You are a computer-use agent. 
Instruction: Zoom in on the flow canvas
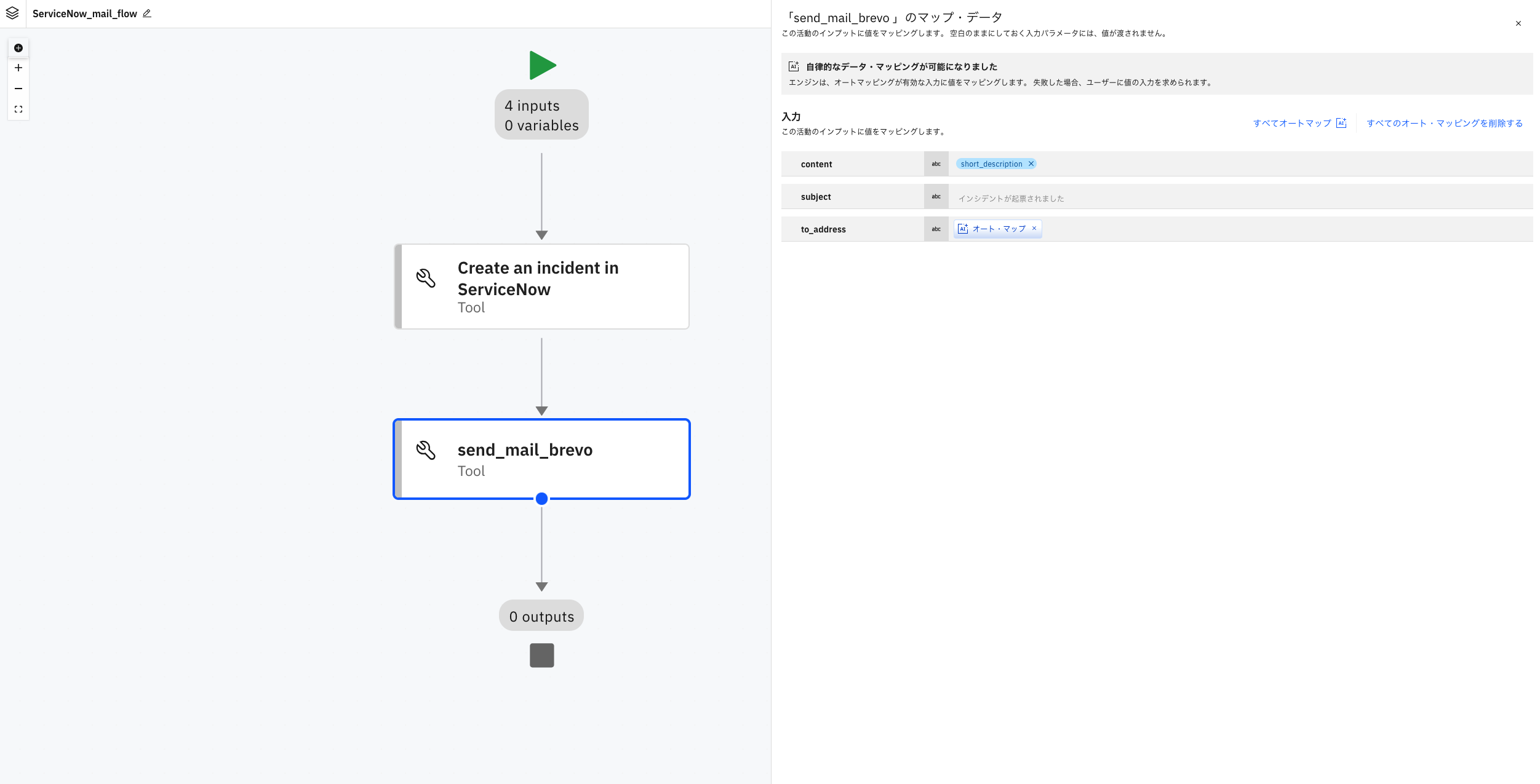[18, 68]
